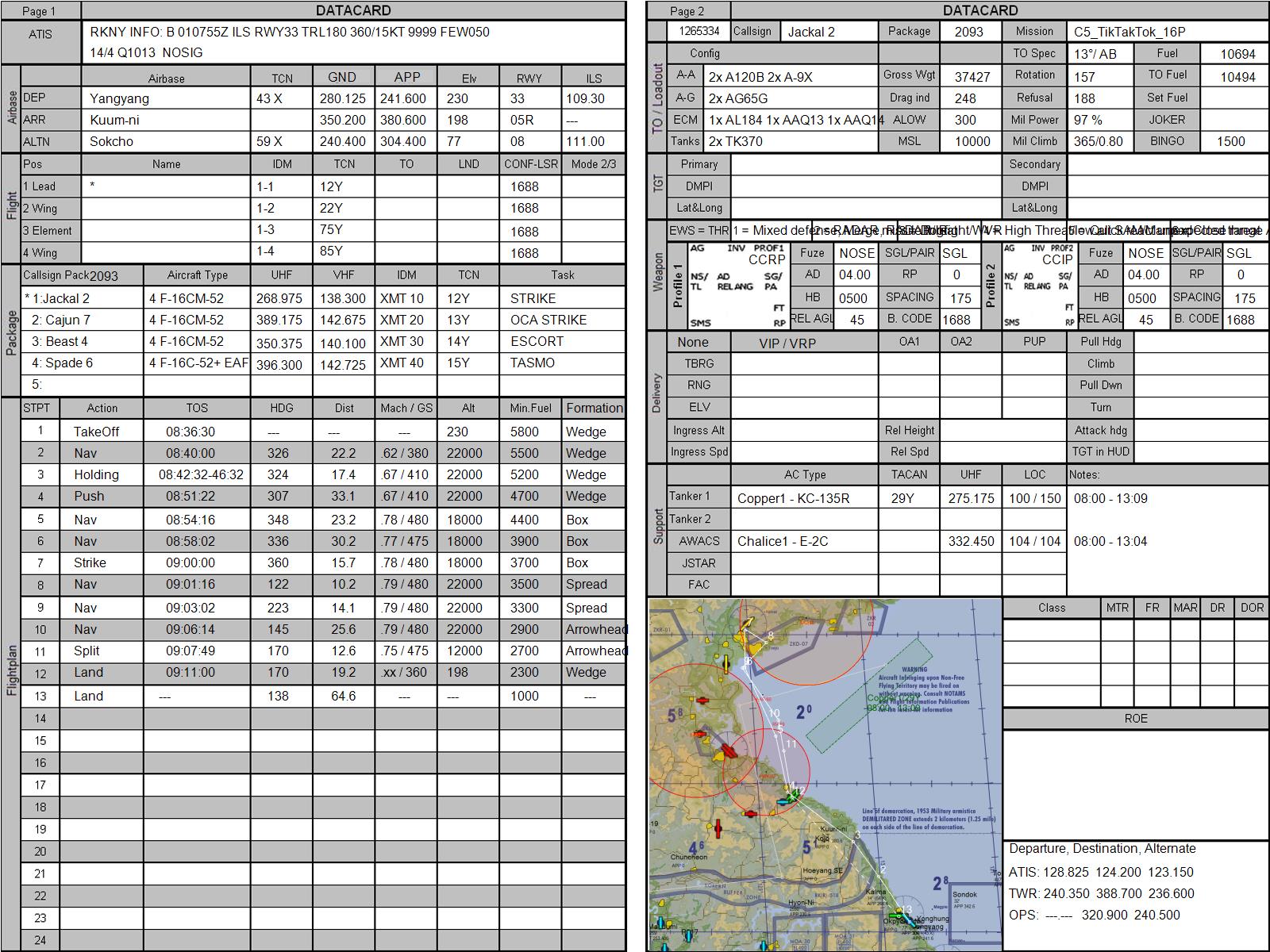The height and width of the screenshot is (952, 1270).
Task: Click UHF frequency 268.975
Action: (x=279, y=298)
